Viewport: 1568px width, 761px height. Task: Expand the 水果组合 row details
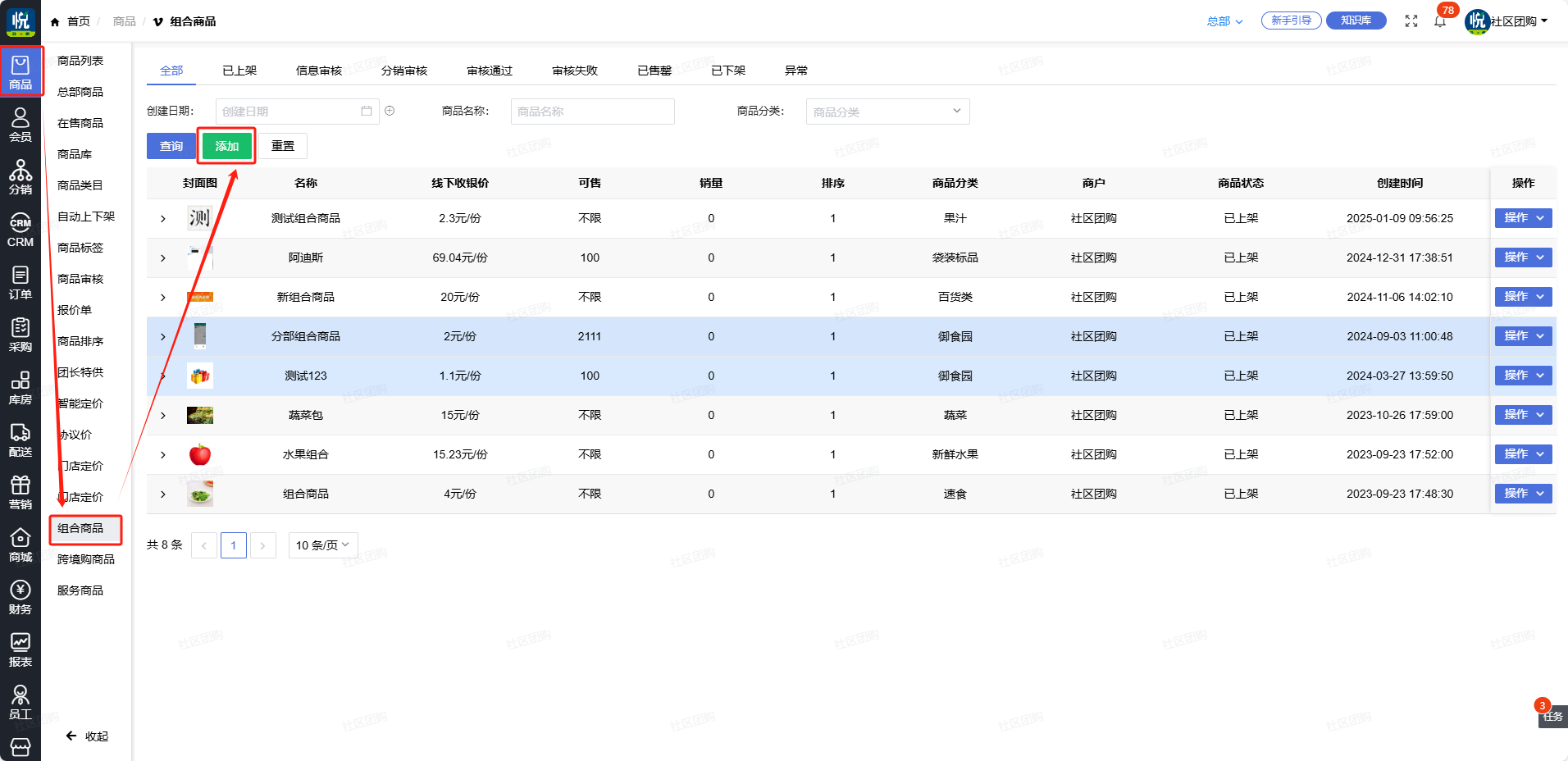point(163,455)
